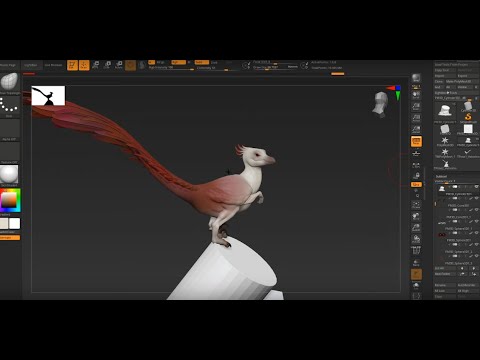Click the Load Tools From Project button
The width and height of the screenshot is (480, 360).
(456, 64)
